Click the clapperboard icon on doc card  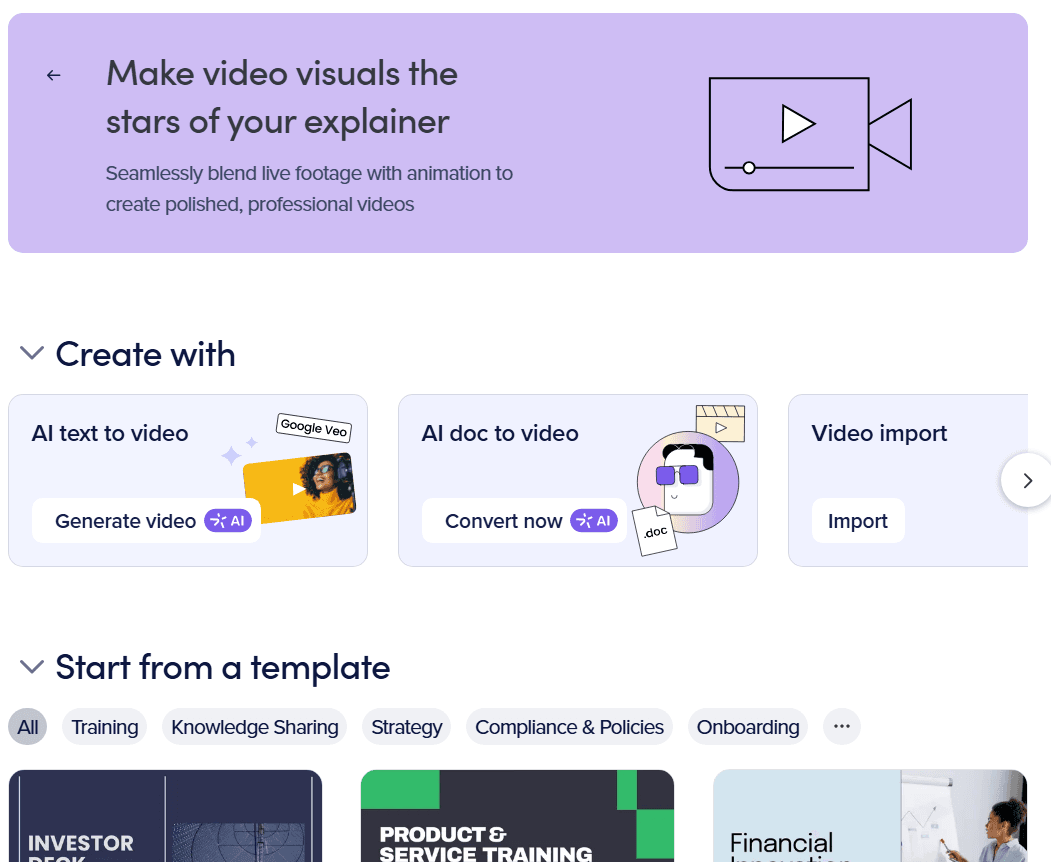[721, 423]
